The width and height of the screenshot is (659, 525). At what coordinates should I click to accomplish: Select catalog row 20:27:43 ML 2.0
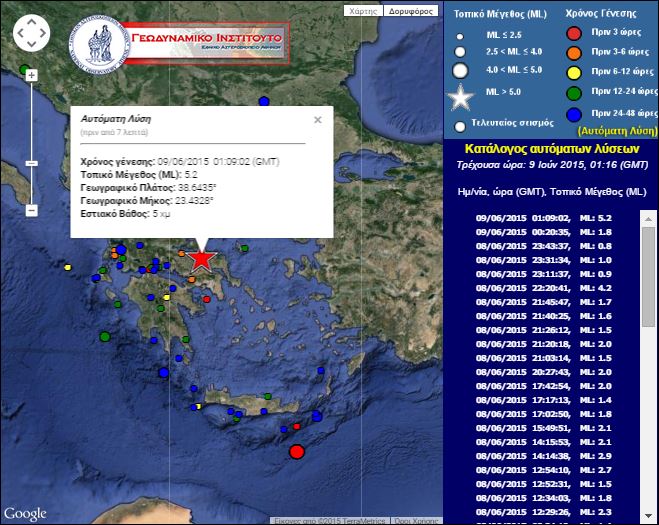point(543,372)
